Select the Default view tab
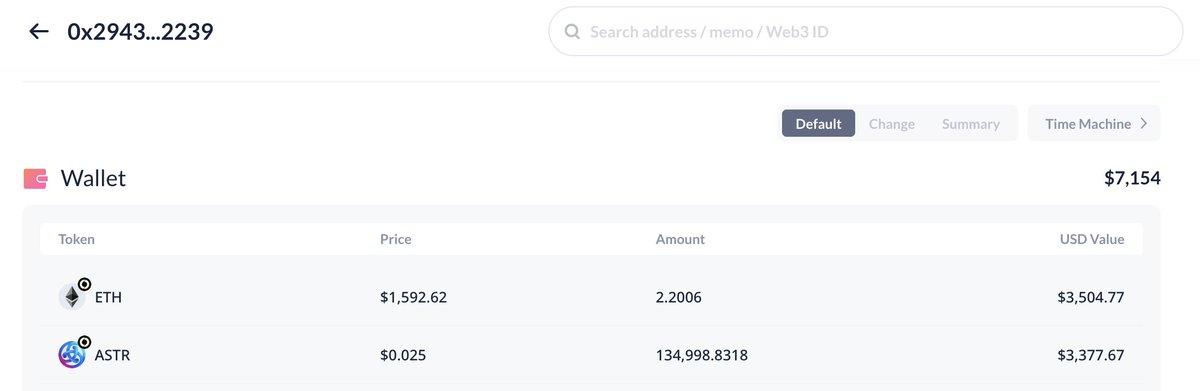Image resolution: width=1200 pixels, height=391 pixels. point(818,124)
